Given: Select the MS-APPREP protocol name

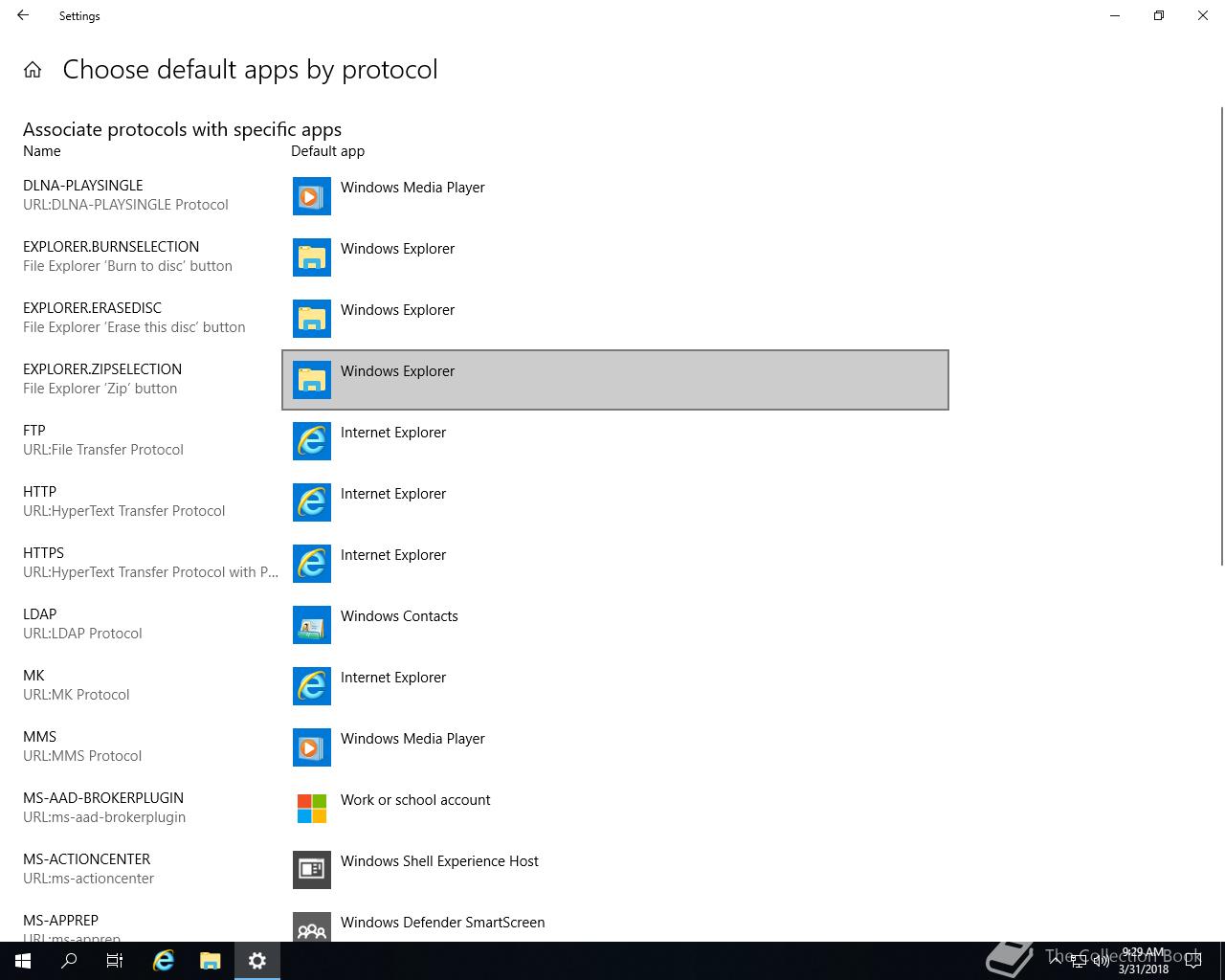Looking at the screenshot, I should point(60,921).
